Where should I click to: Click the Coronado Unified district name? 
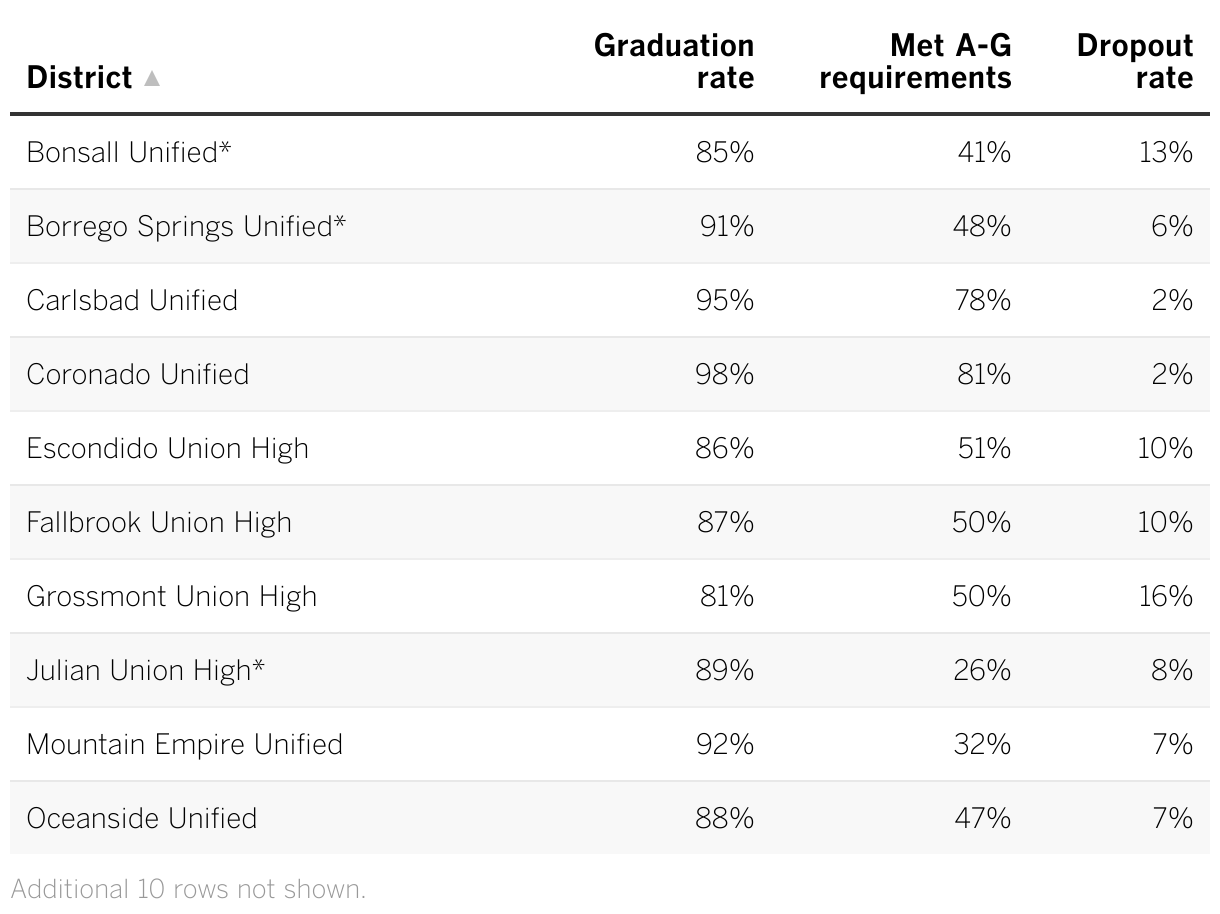(138, 374)
